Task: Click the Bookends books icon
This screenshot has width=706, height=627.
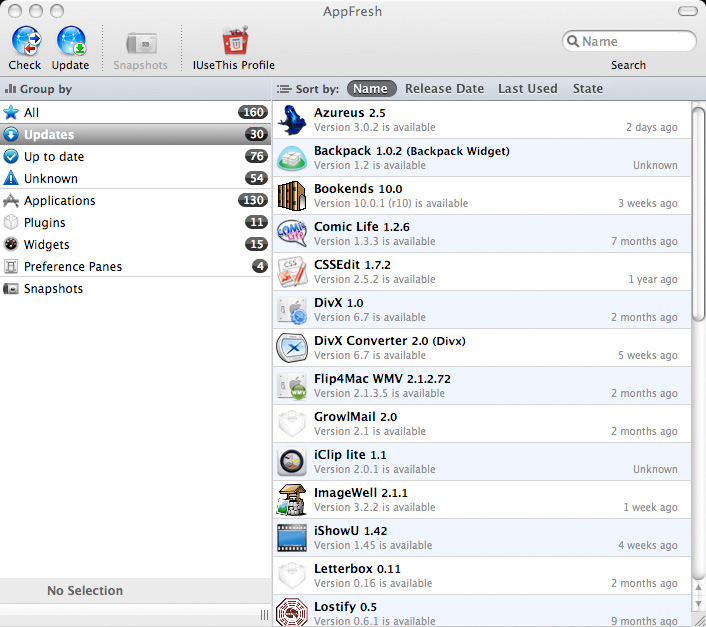Action: (291, 196)
